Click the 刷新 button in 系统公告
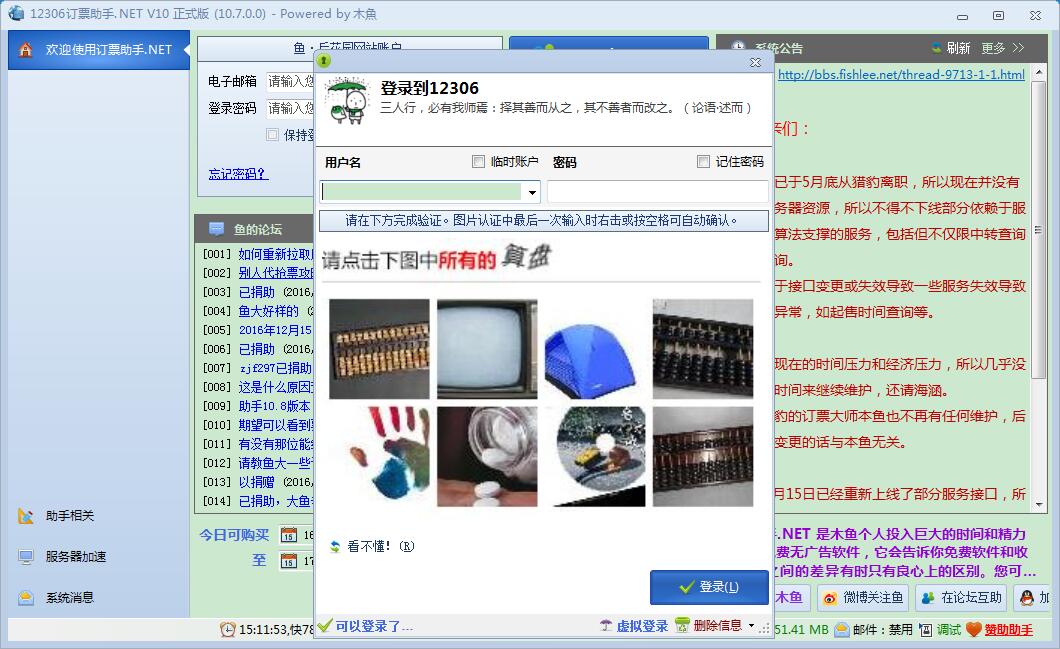 (x=958, y=48)
